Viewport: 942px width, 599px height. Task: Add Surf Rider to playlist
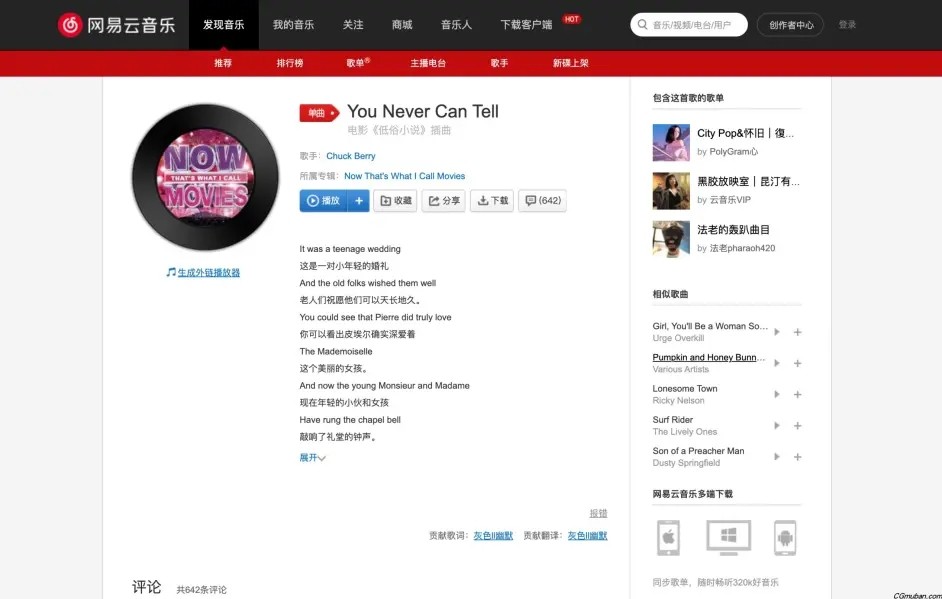click(x=797, y=425)
